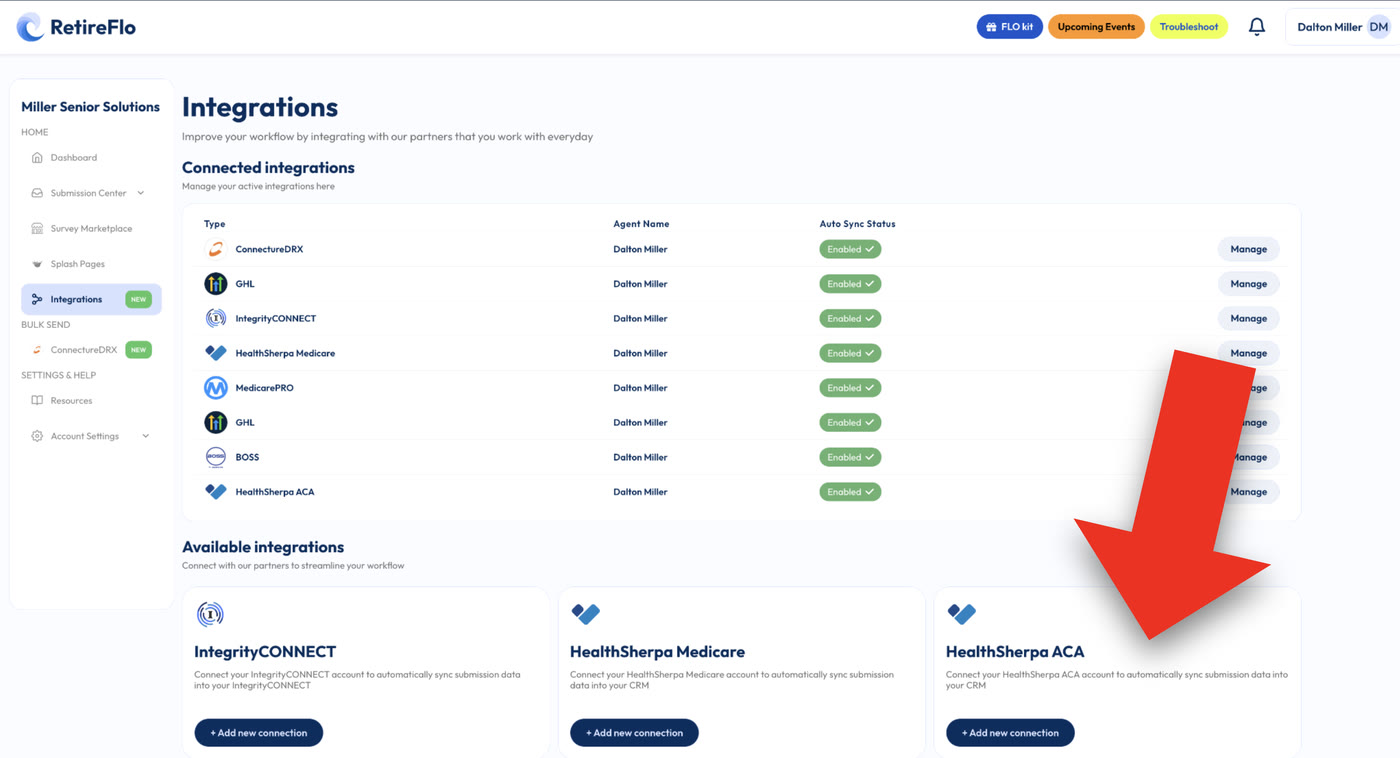The image size is (1400, 758).
Task: Click the Miller Senior Solutions heading
Action: tap(90, 107)
